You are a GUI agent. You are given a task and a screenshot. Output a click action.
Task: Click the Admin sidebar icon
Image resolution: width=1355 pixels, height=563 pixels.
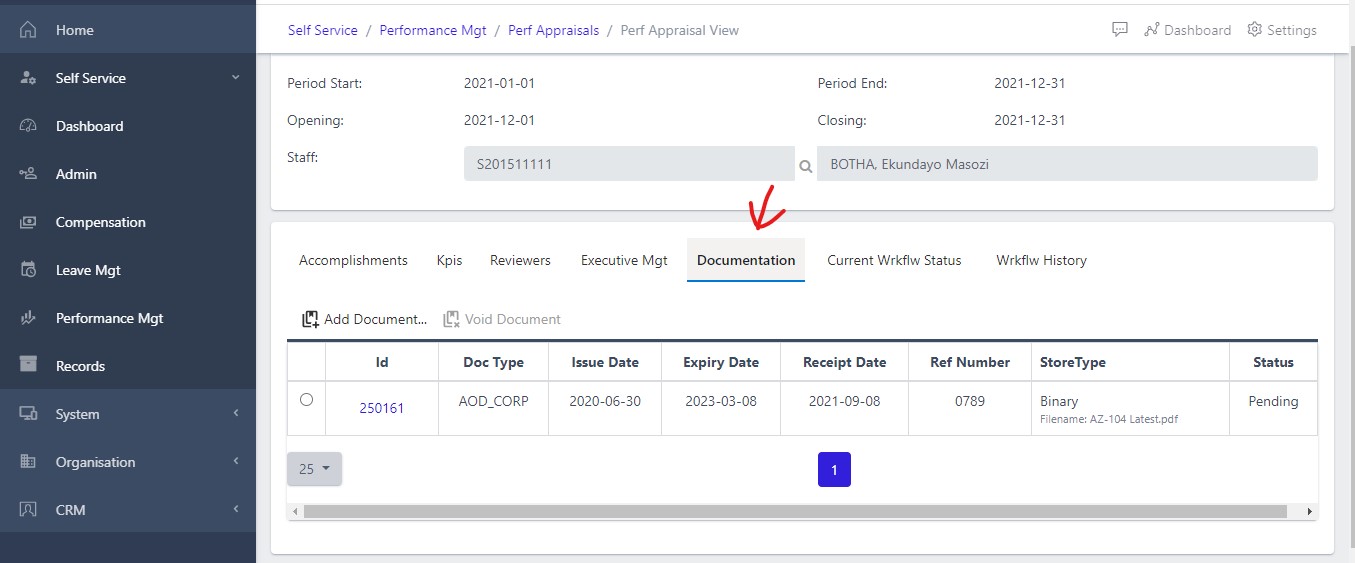pos(28,174)
